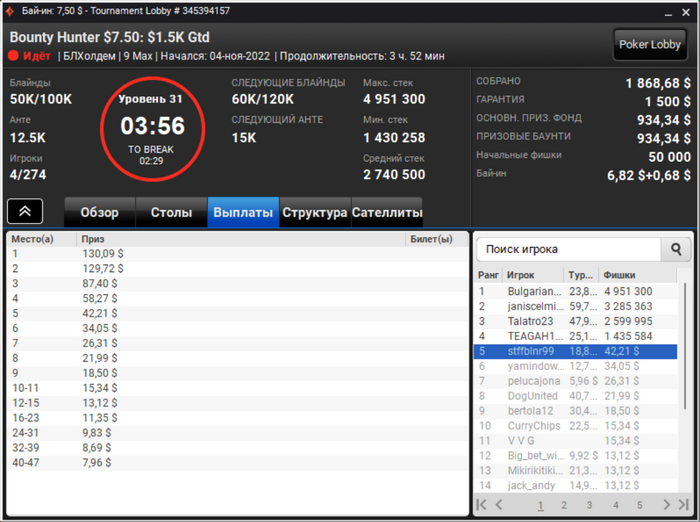Click the player list vertical scrollbar
700x522 pixels.
coord(685,346)
